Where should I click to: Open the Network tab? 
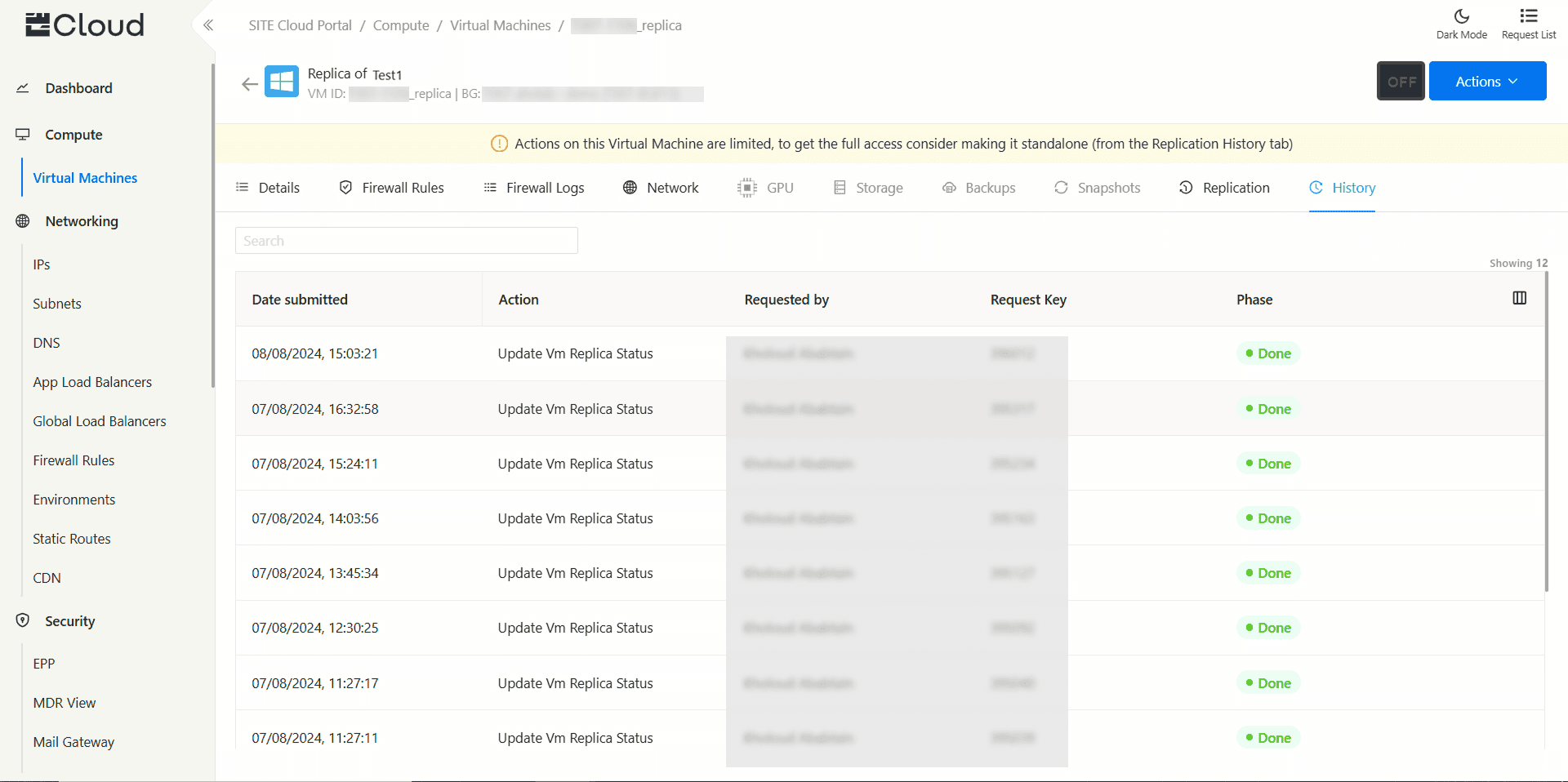[x=661, y=188]
